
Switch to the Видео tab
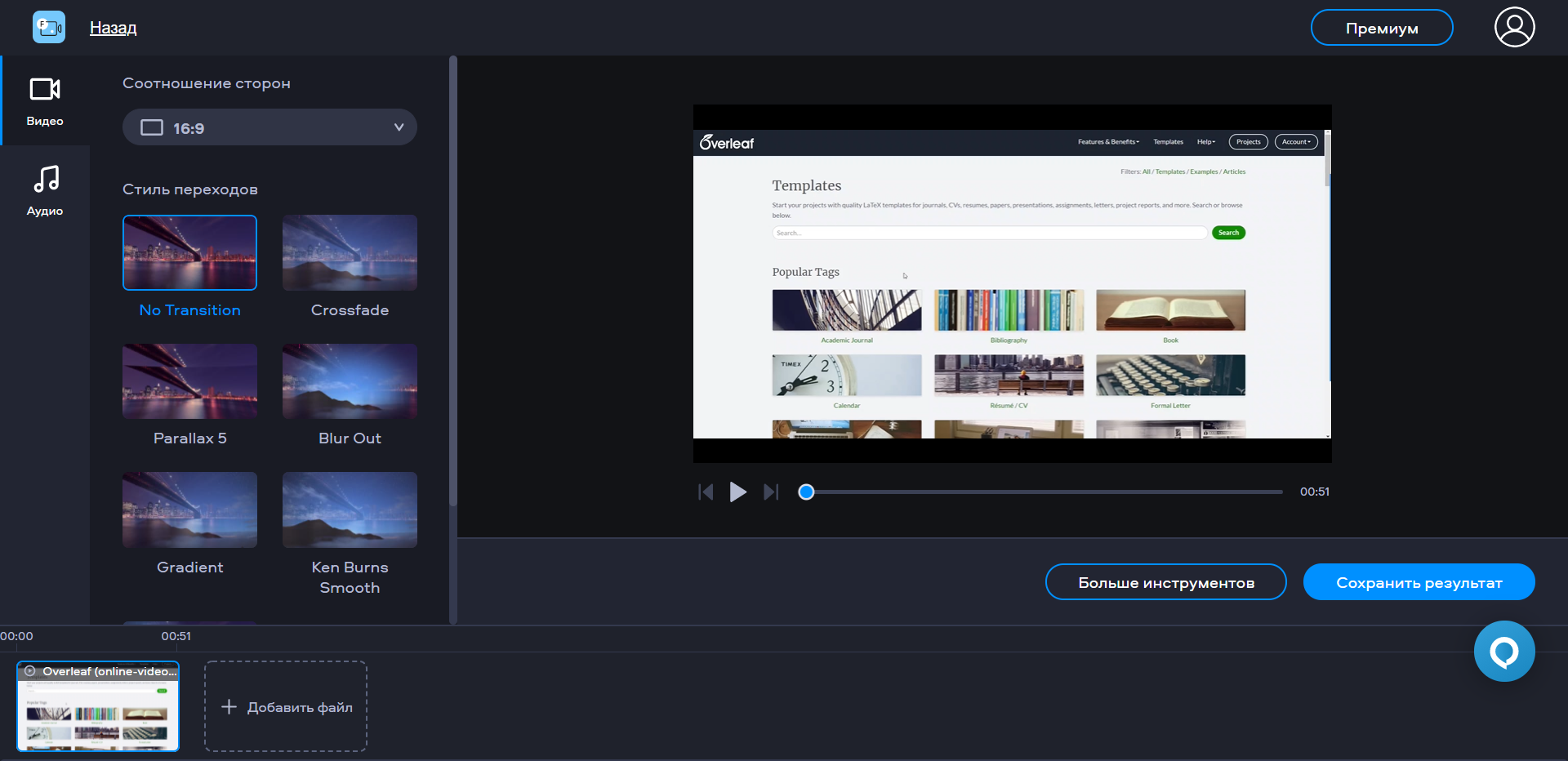click(x=45, y=101)
